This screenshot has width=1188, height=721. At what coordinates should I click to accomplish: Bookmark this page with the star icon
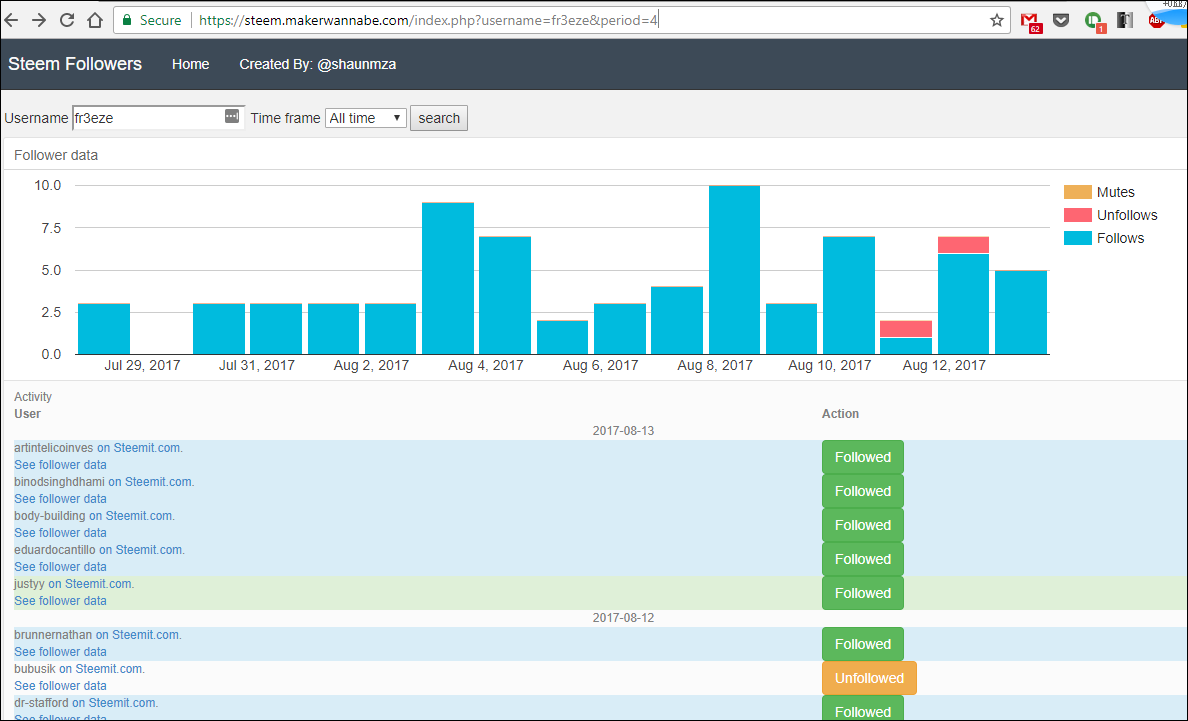[x=997, y=20]
